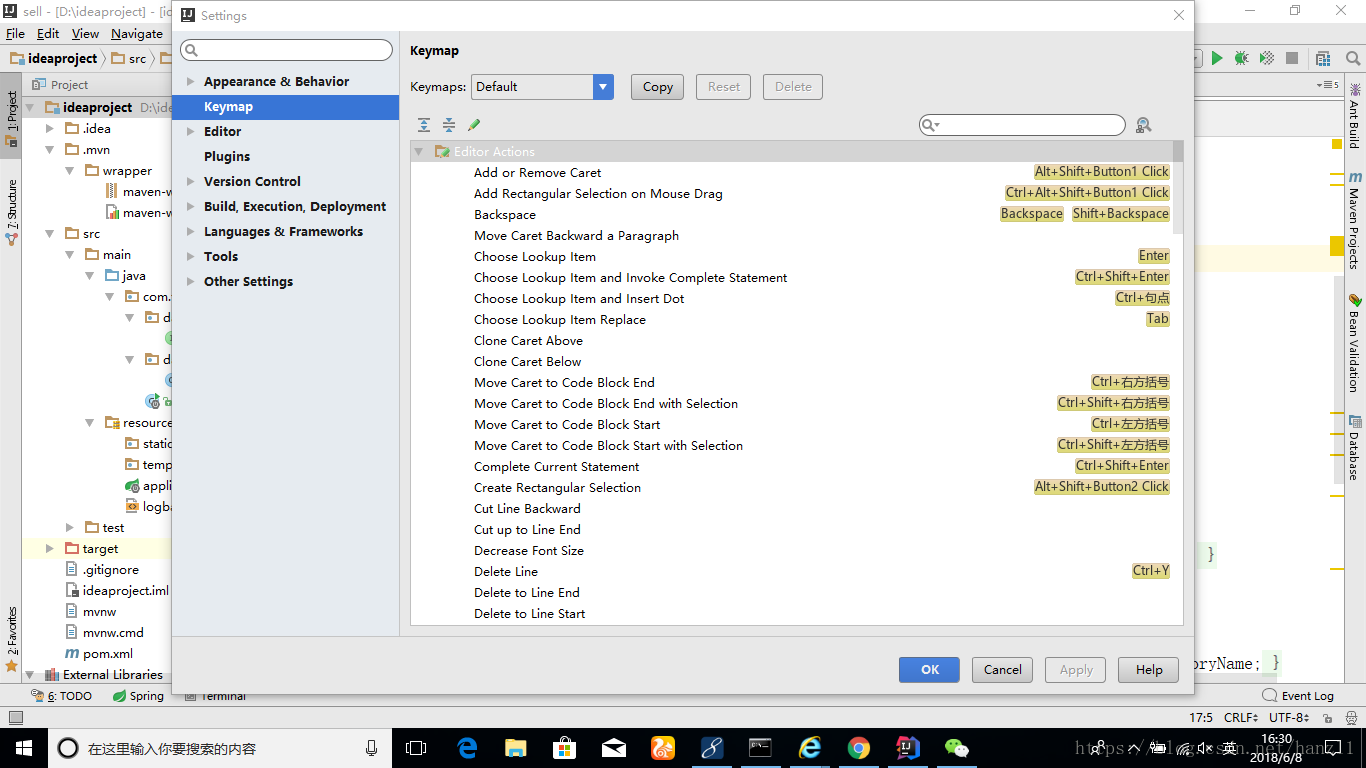Open Project Structure icon in IDE toolbar
Image resolution: width=1366 pixels, height=768 pixels.
point(1323,58)
